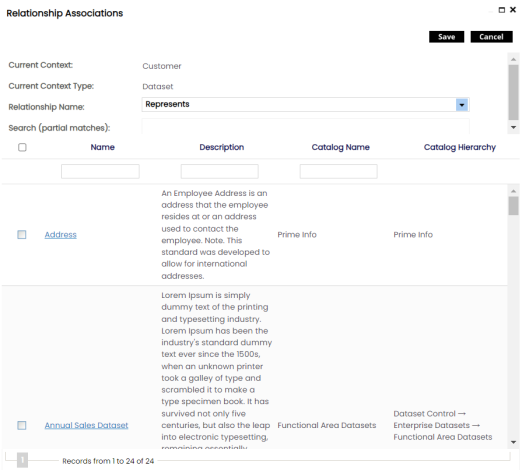
Task: Open the Relationship Name dropdown arrow
Action: 462,105
